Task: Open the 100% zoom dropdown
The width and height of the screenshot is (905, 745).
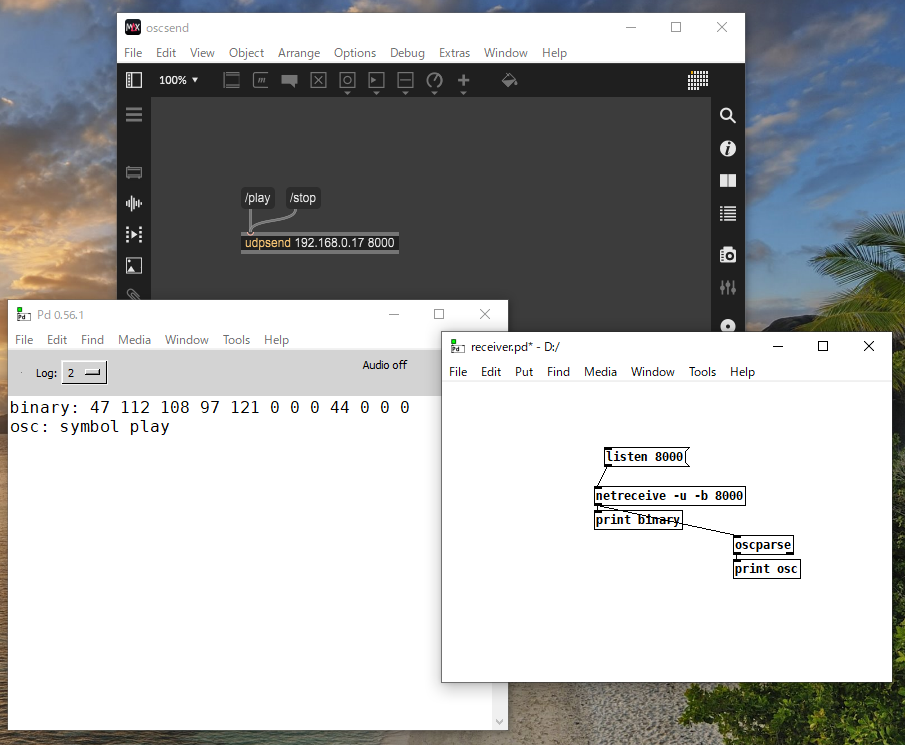Action: pos(178,80)
